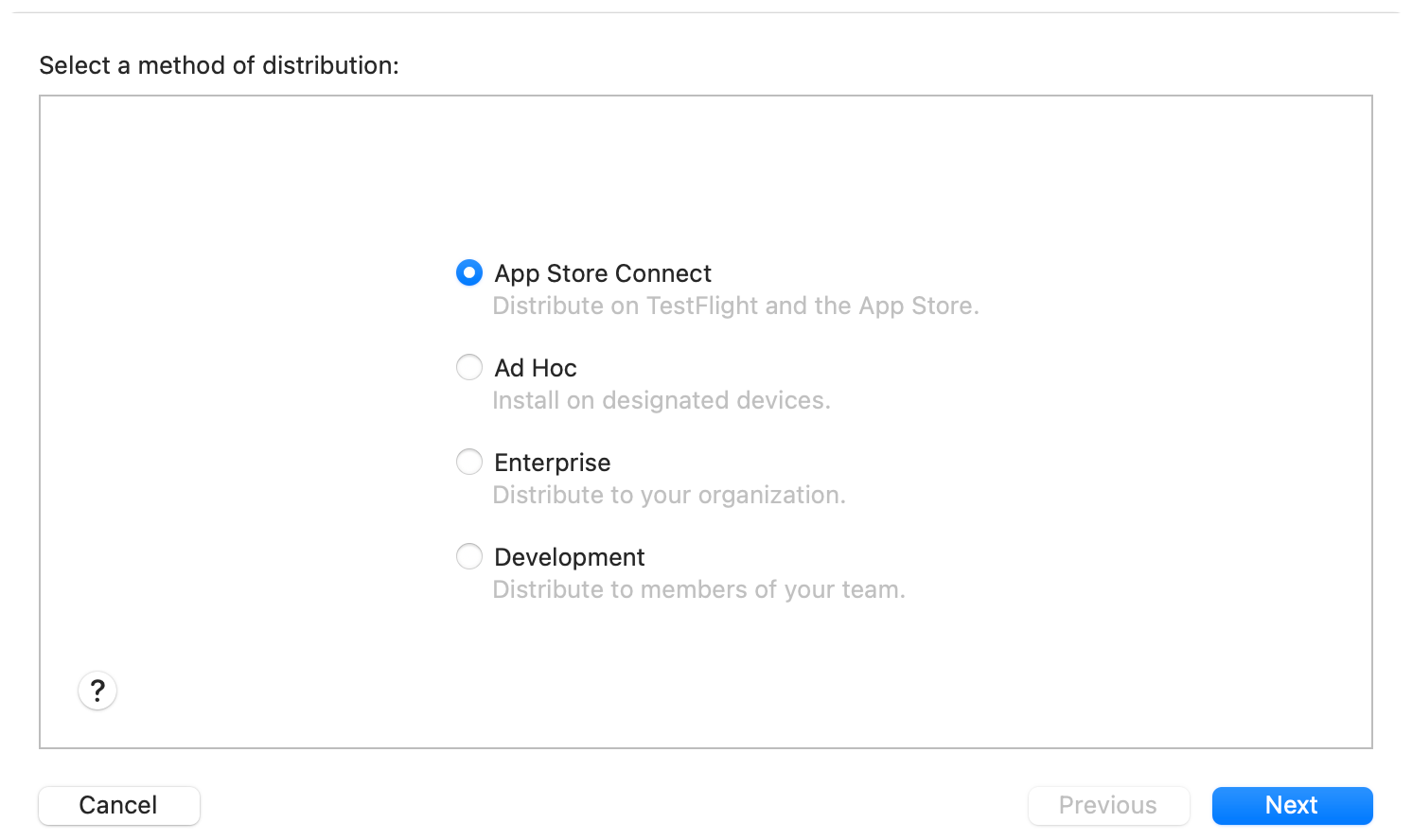Image resolution: width=1412 pixels, height=840 pixels.
Task: Enable the currently unselected Ad Hoc option
Action: tap(469, 367)
